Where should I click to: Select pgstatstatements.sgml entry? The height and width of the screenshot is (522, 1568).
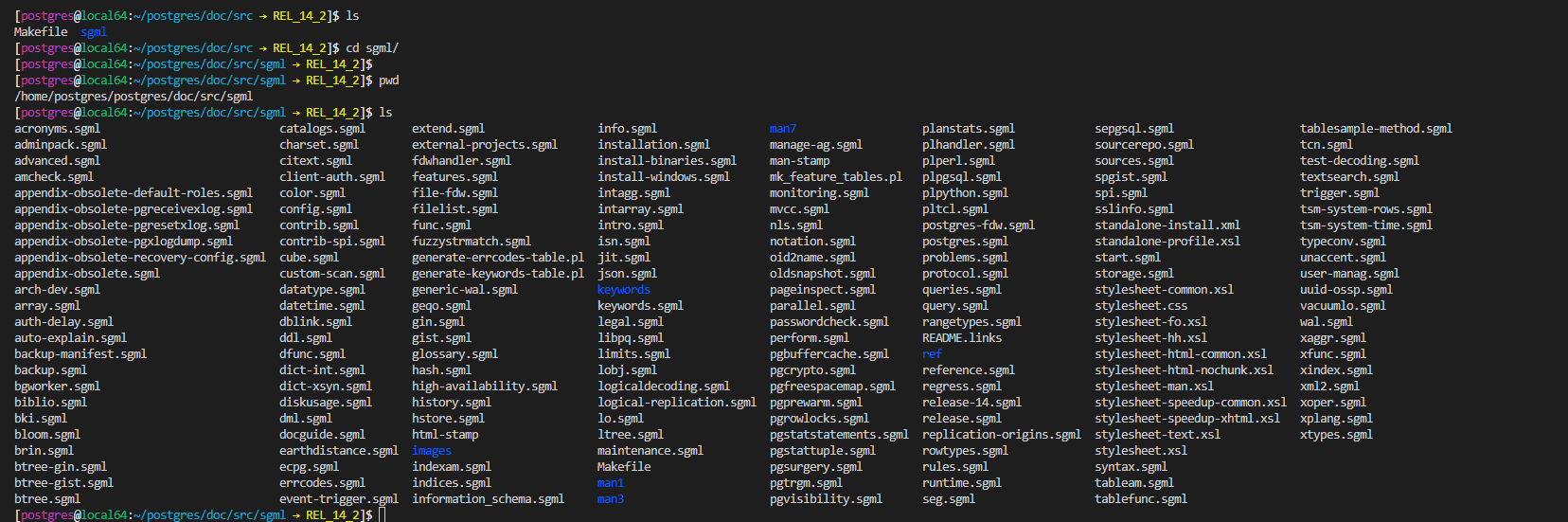[x=839, y=435]
